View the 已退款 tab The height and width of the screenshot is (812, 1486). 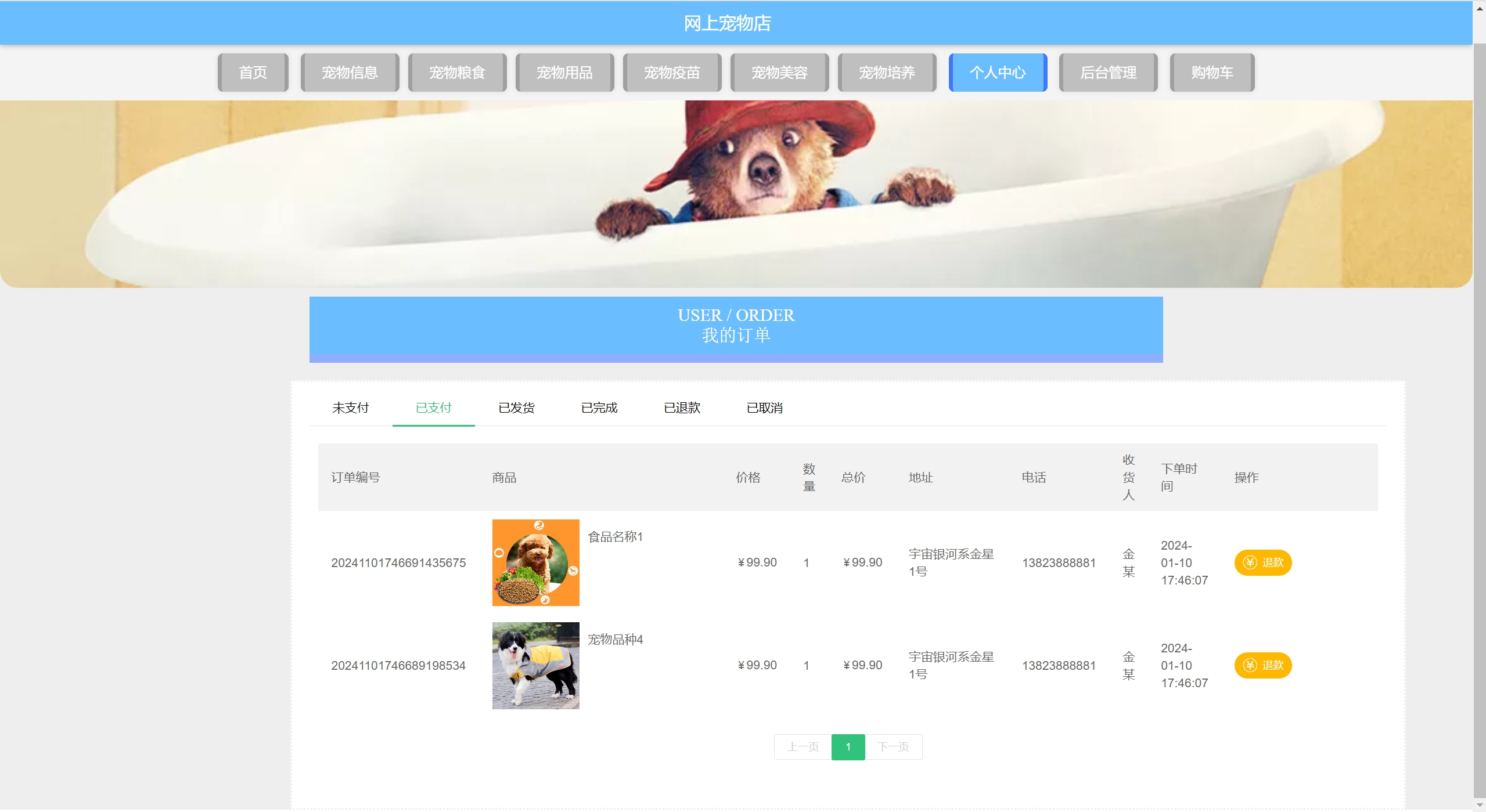click(x=682, y=408)
